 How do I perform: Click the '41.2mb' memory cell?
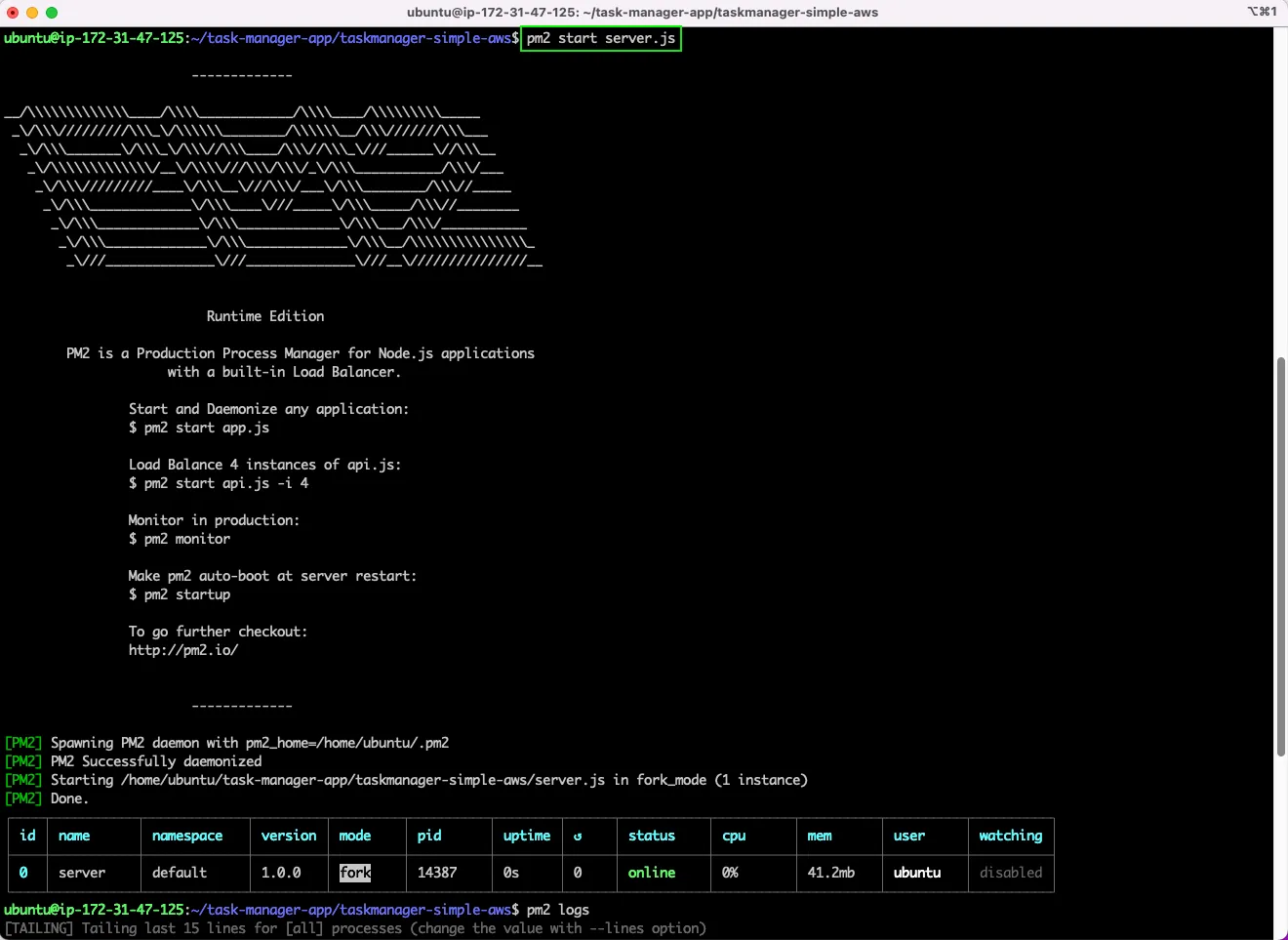[831, 873]
